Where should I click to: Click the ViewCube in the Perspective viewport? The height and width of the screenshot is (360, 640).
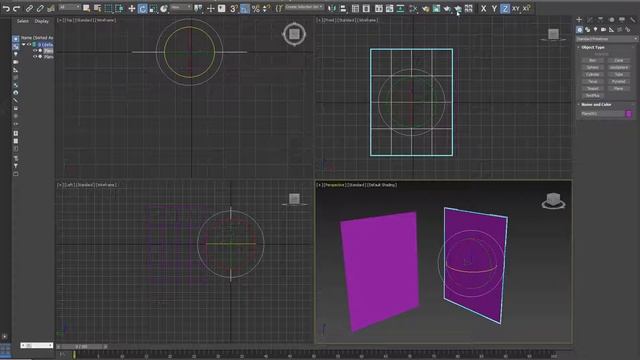point(553,200)
